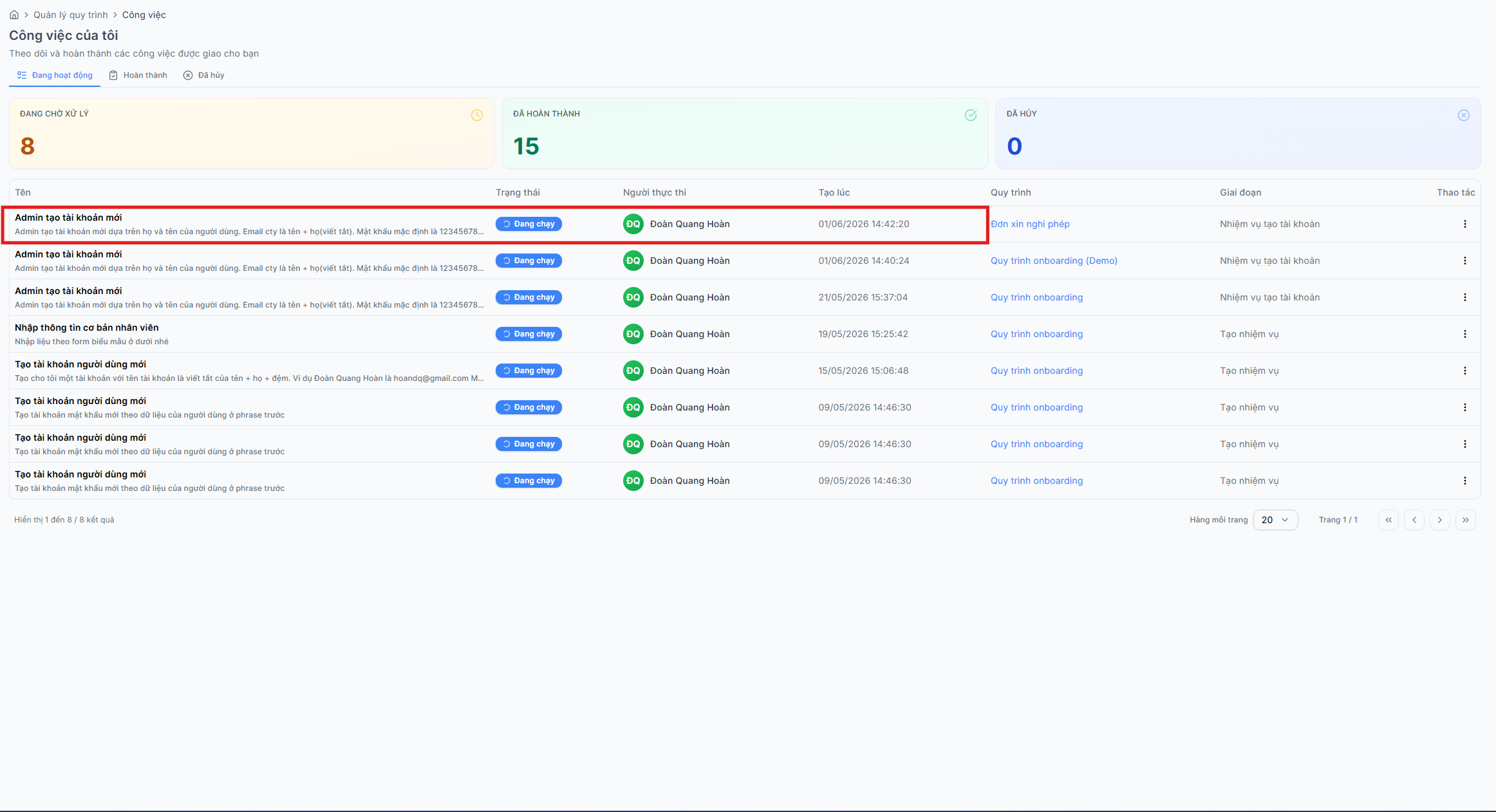Click ĐQ avatar in Nhập thông tin row
The image size is (1496, 812).
(633, 334)
